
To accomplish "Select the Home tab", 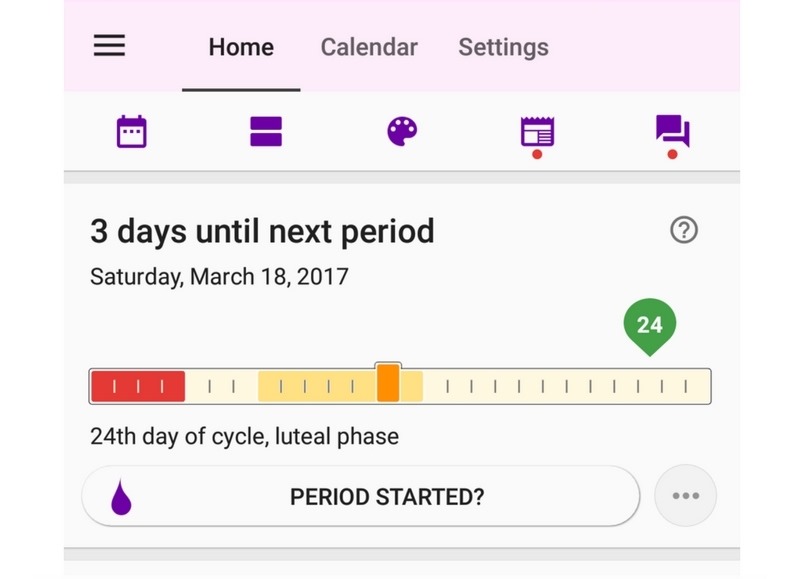I will [x=241, y=47].
